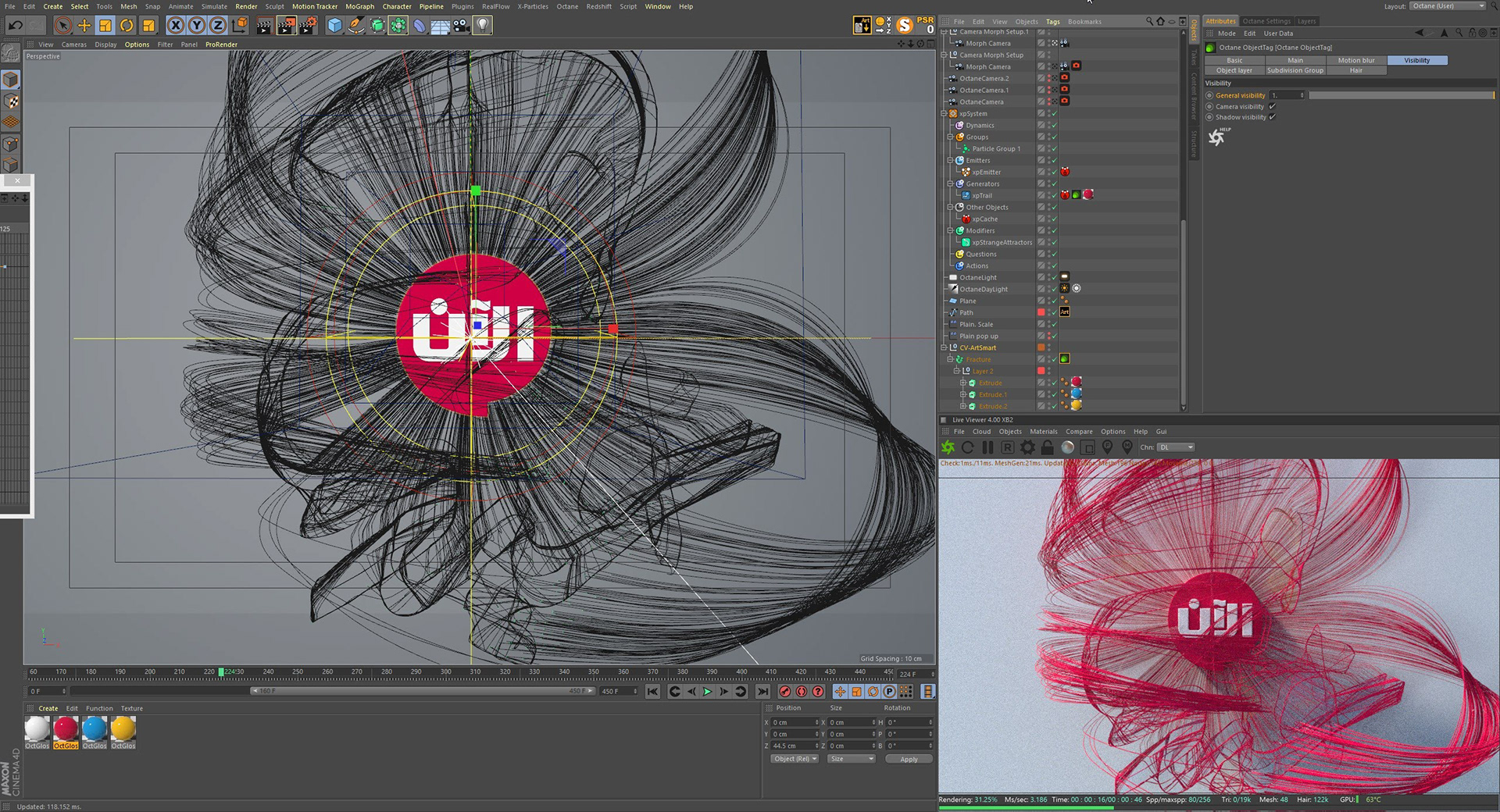Open the Layout dropdown showing Octane (User)
The image size is (1500, 812).
point(1448,6)
